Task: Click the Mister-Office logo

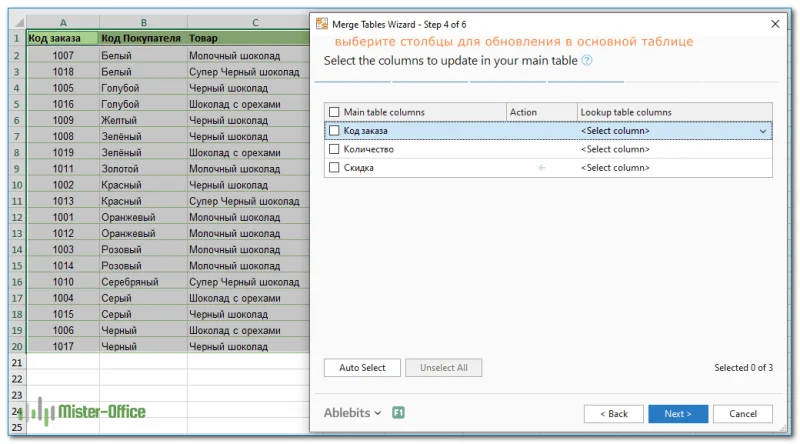Action: coord(87,411)
